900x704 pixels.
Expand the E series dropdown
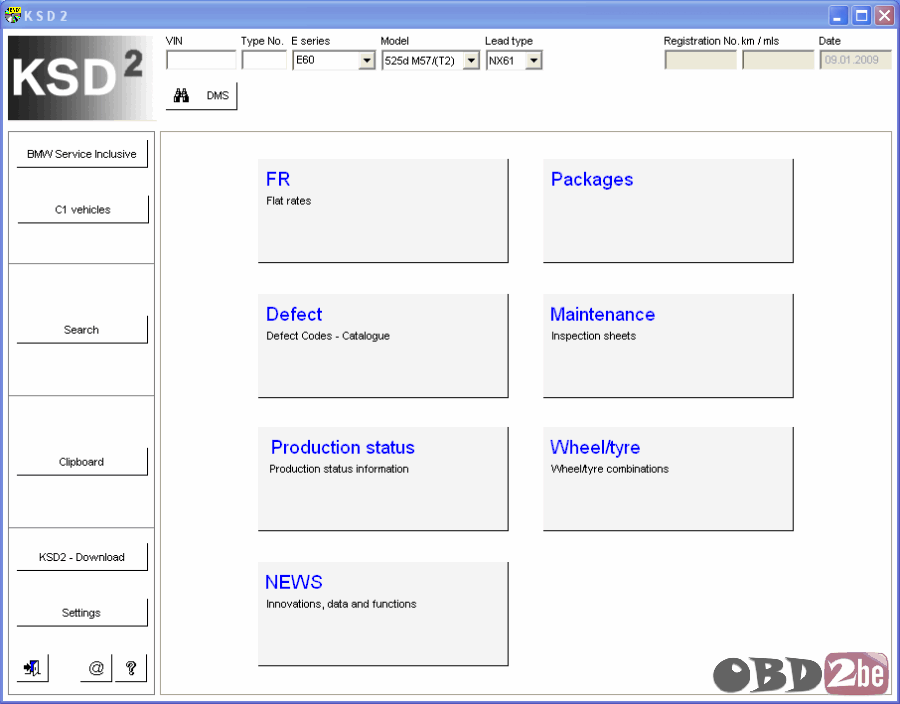click(367, 60)
